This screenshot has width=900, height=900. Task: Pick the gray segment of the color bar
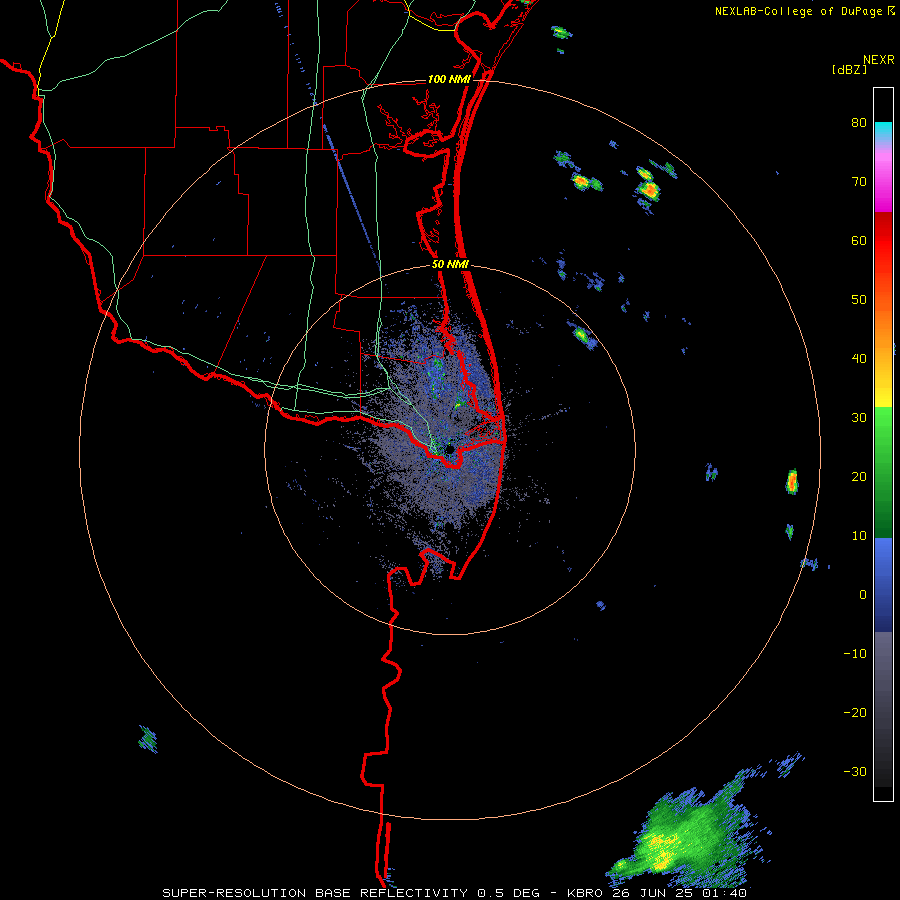883,709
